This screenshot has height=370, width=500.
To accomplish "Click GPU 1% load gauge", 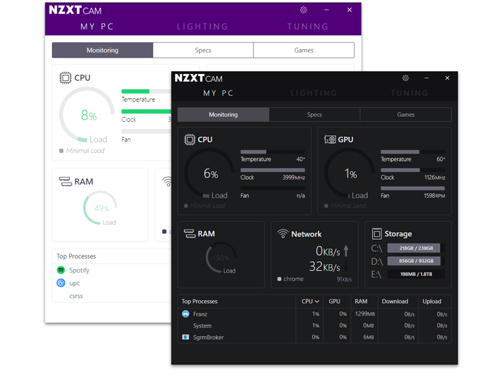I will coord(350,173).
